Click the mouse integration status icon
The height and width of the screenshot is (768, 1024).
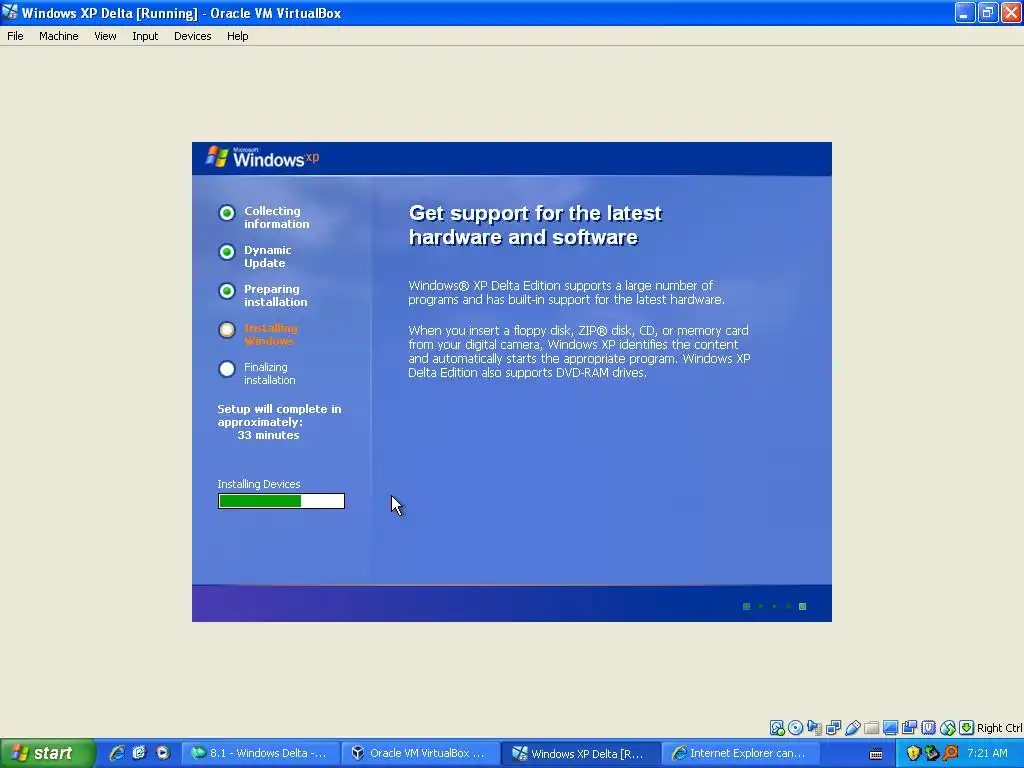pyautogui.click(x=948, y=728)
